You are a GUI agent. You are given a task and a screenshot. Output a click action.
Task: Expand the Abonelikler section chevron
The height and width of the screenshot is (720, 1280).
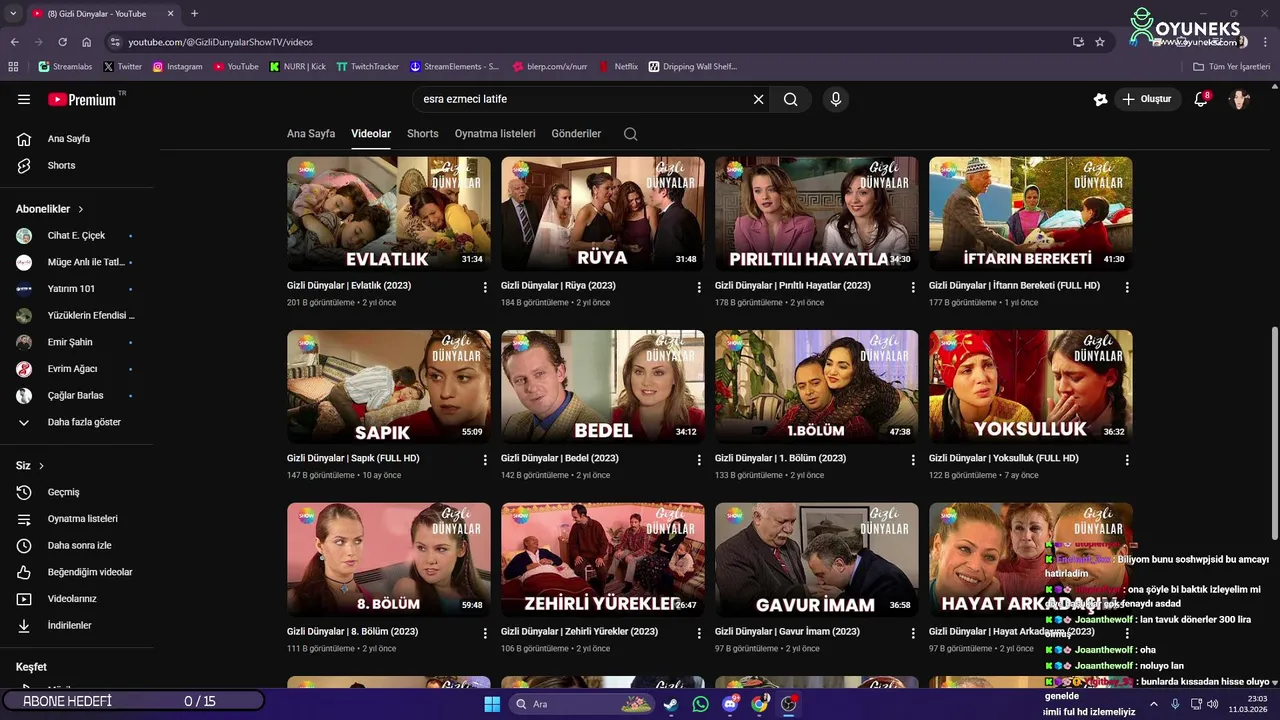point(81,209)
